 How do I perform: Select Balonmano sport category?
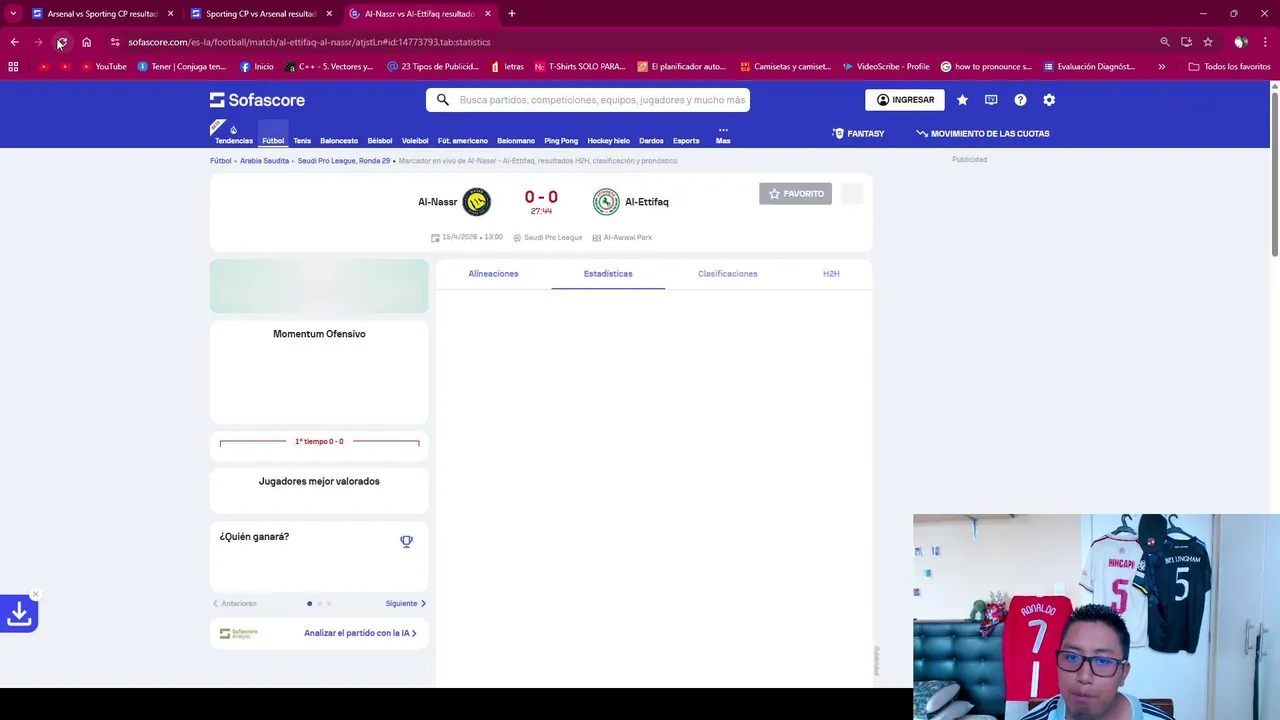[x=516, y=141]
